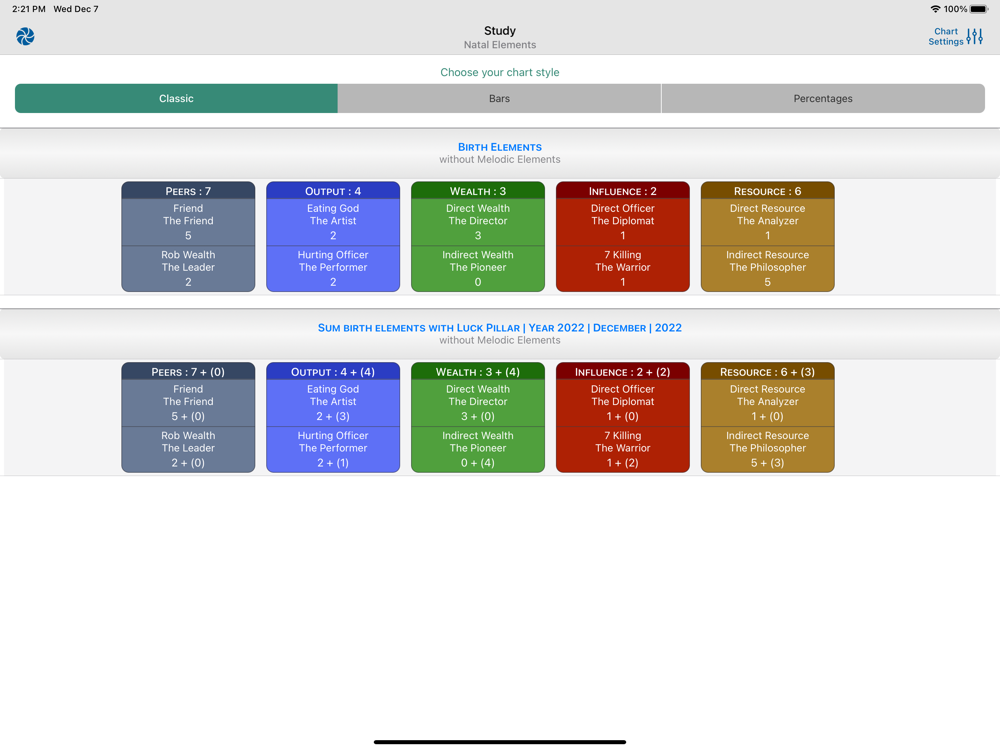Select the Wealth : 3 + (4) card header
This screenshot has width=1000, height=750.
coord(478,371)
